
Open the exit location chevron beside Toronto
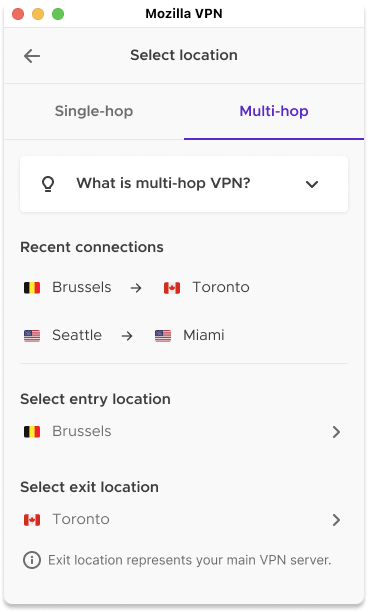pos(336,519)
